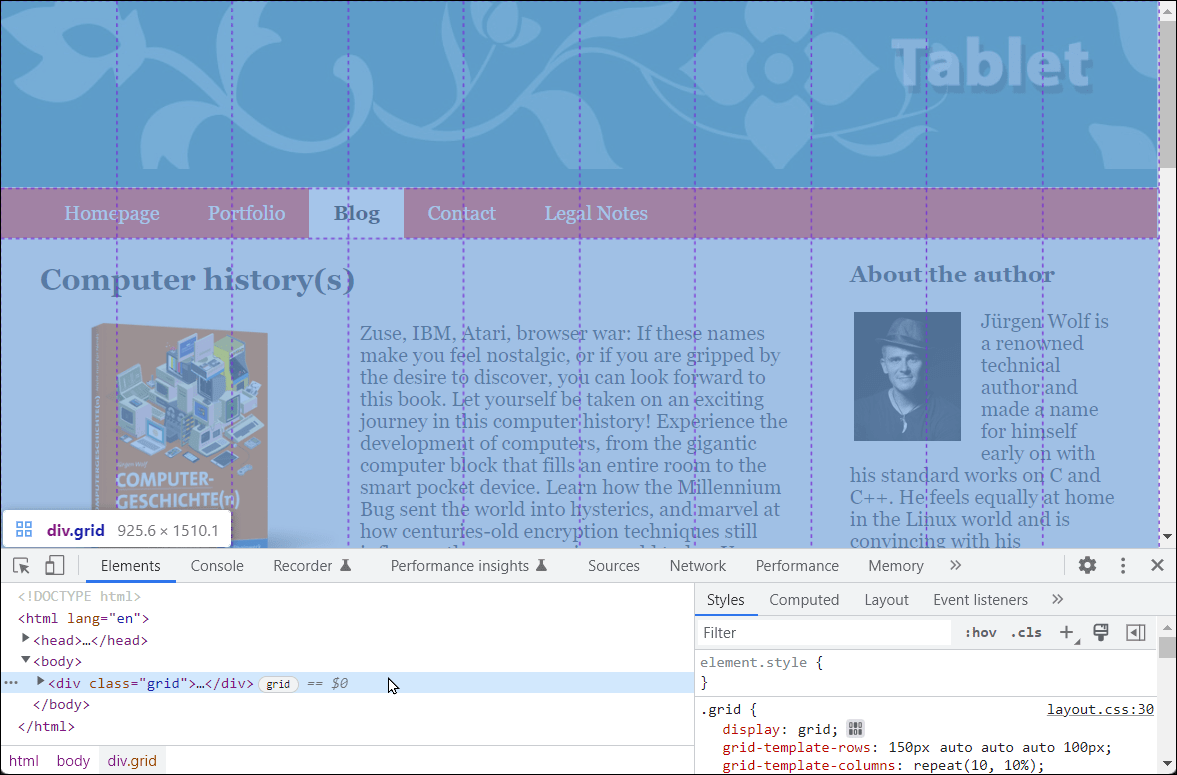Open the more panels chevron menu

click(x=955, y=565)
